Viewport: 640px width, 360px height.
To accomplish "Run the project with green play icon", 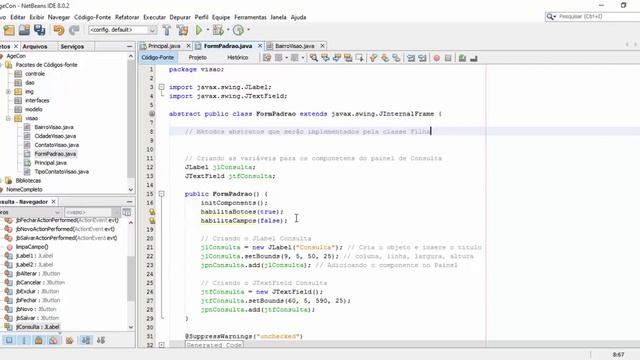I will tap(199, 30).
